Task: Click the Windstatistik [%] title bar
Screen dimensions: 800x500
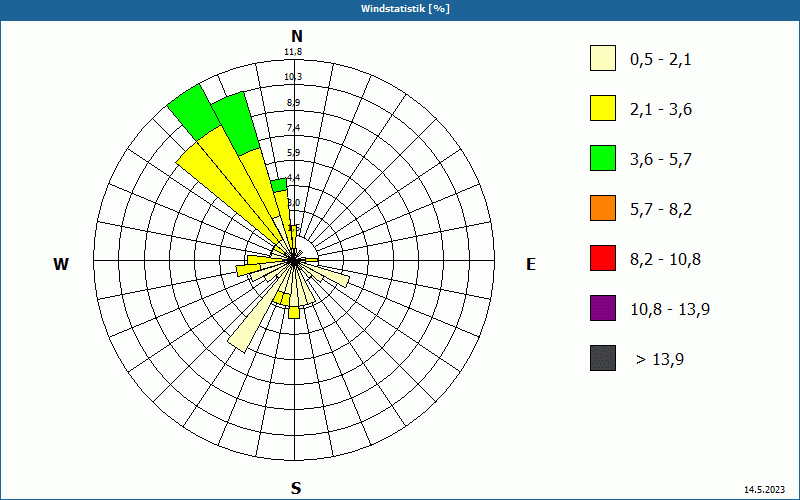Action: pos(400,9)
